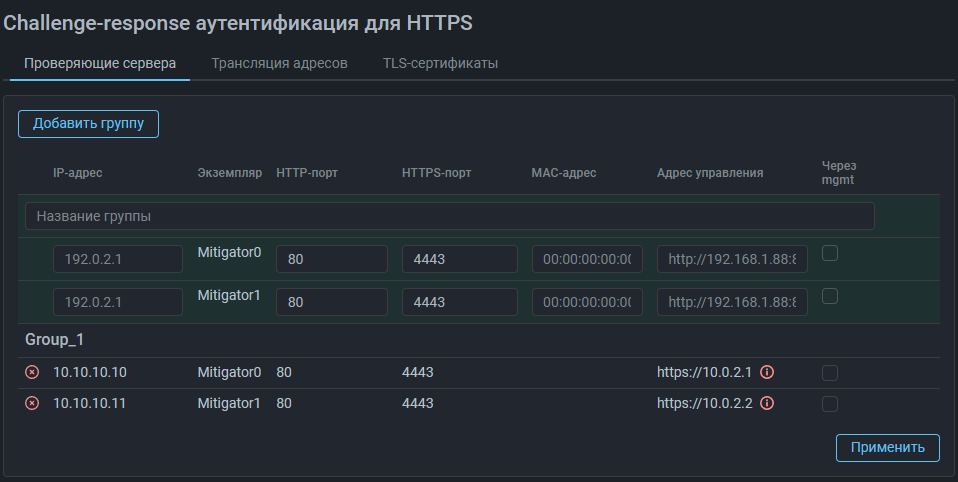Click the Применить button

887,448
